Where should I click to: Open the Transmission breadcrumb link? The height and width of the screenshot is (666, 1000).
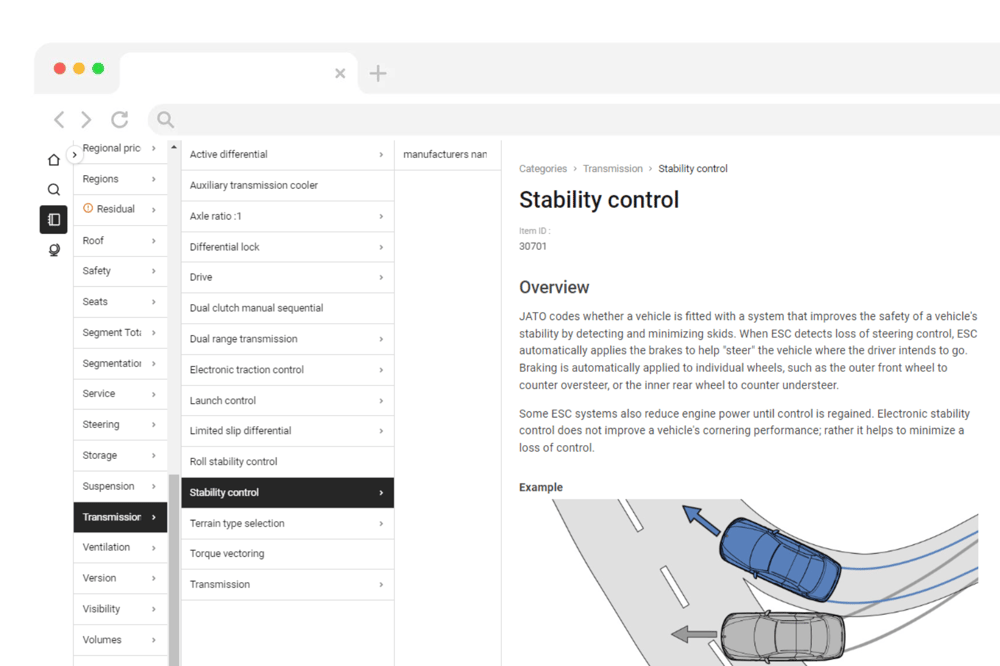tap(613, 168)
